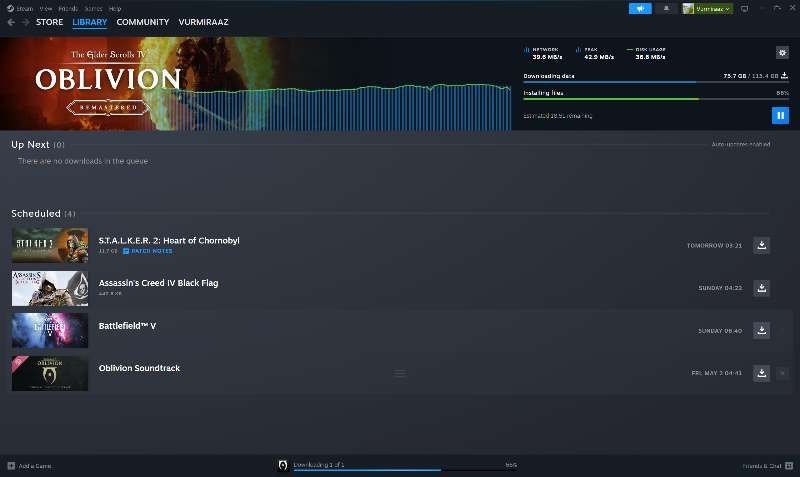This screenshot has width=800, height=477.
Task: Click the scheduled time for Battlefield V
Action: coord(720,331)
